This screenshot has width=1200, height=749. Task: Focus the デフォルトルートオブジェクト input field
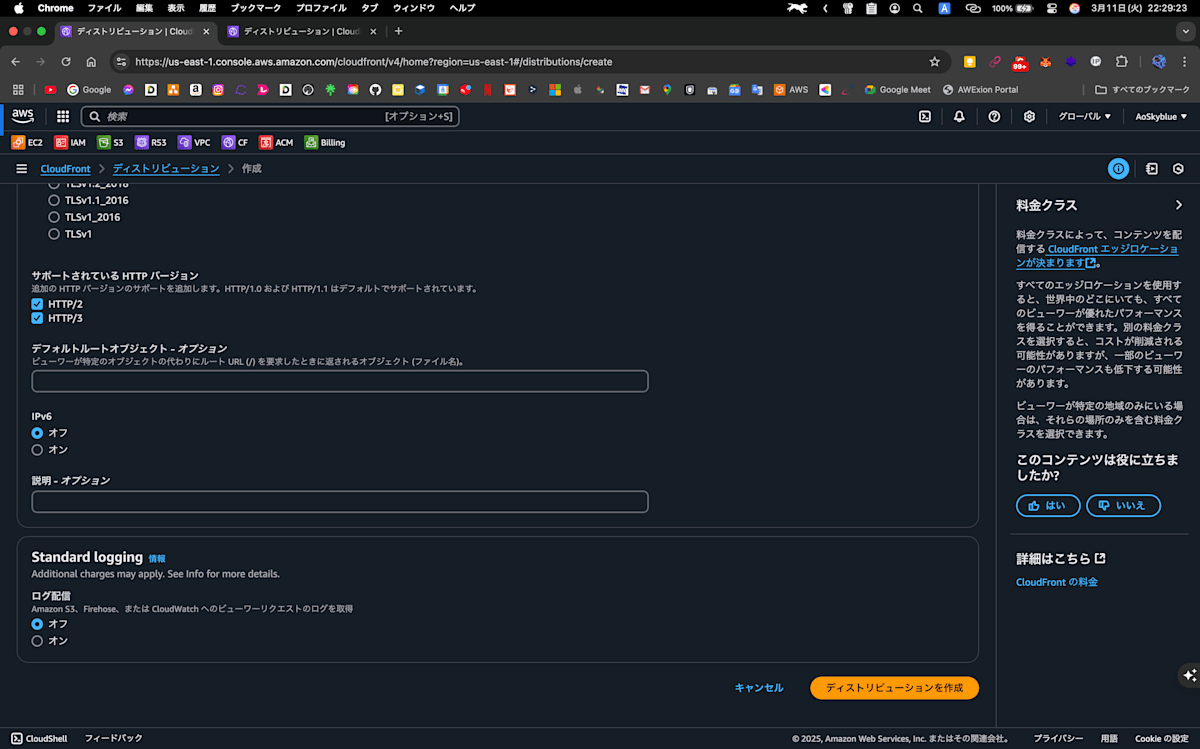pyautogui.click(x=340, y=381)
